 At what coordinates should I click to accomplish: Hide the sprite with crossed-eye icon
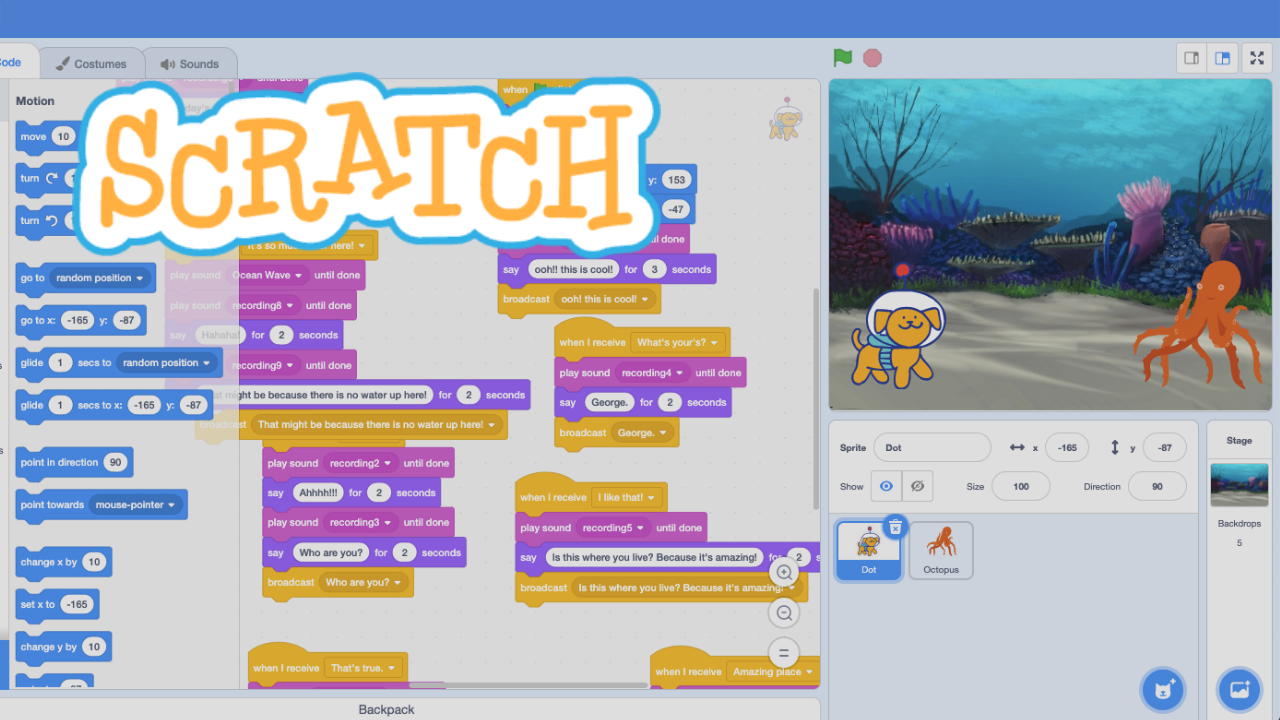click(x=917, y=486)
